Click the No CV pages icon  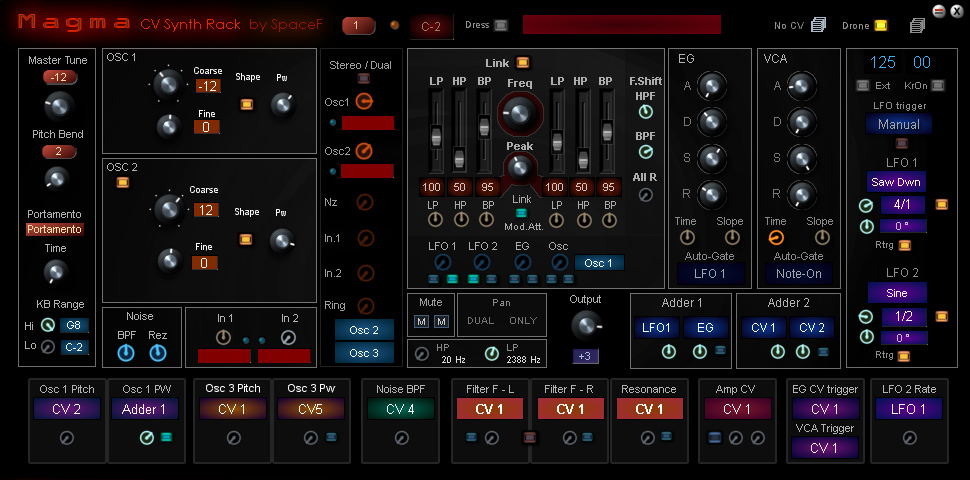pos(819,25)
